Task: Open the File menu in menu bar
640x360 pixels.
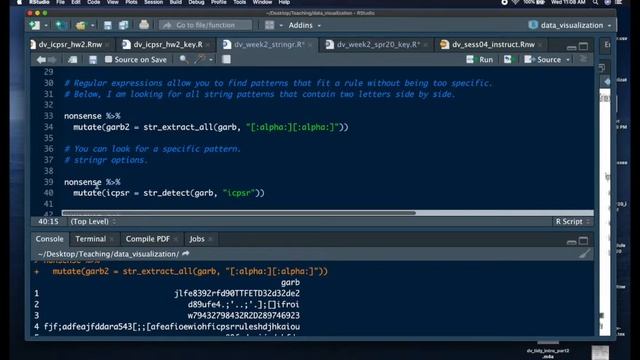Action: click(60, 2)
